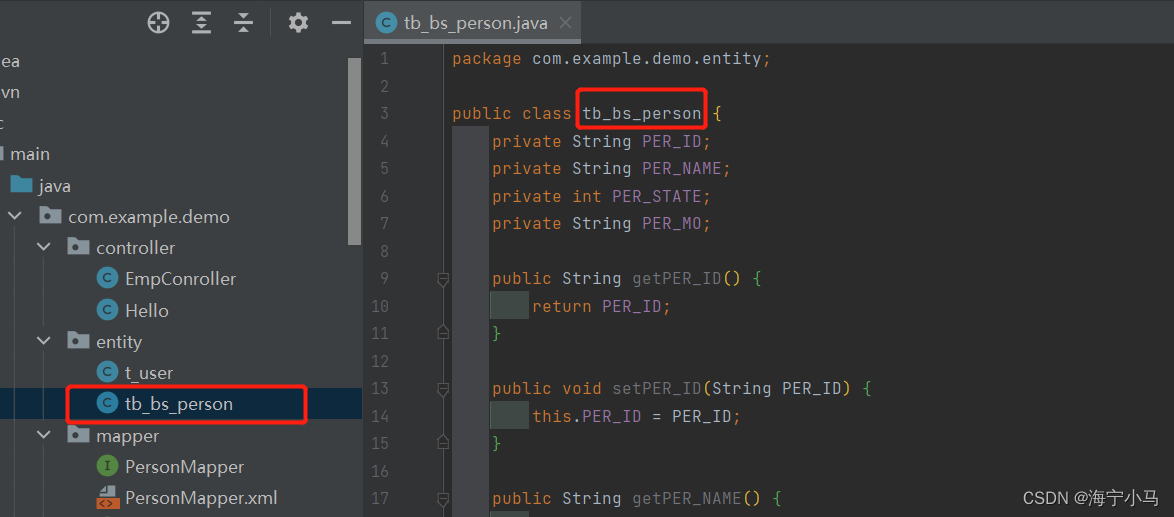The image size is (1174, 517).
Task: Select t_user in the entity package
Action: (149, 373)
